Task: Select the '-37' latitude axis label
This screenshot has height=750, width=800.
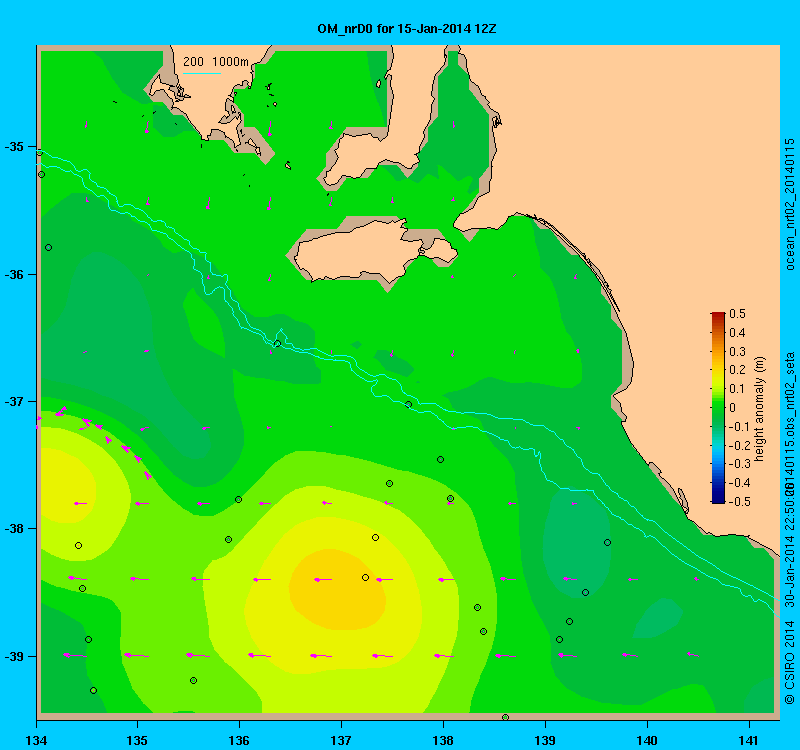Action: [14, 402]
